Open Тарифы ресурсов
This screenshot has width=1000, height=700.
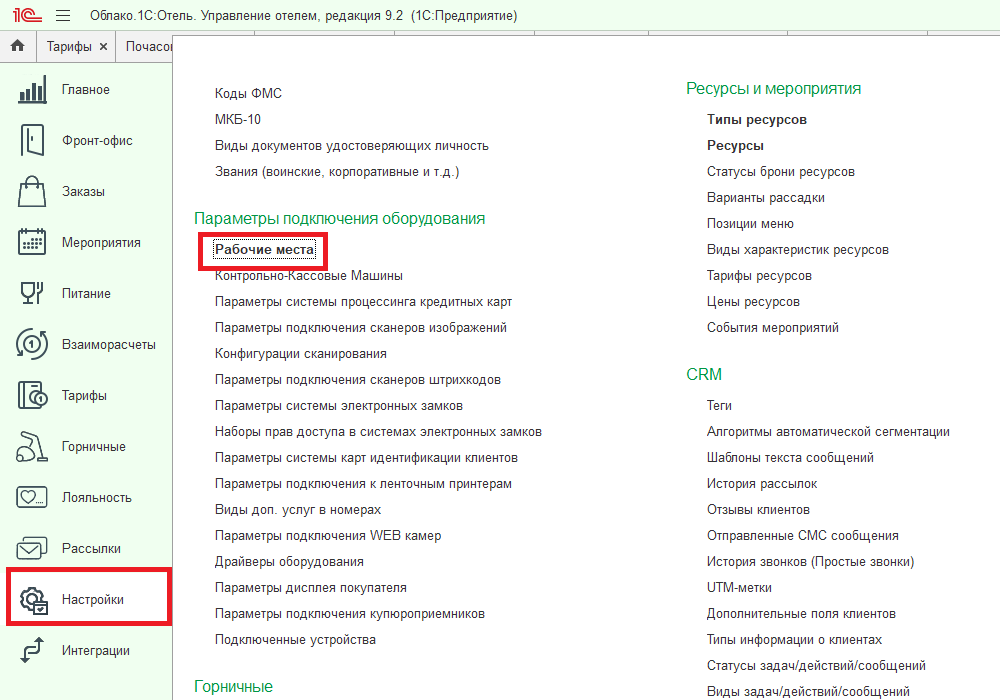point(759,276)
